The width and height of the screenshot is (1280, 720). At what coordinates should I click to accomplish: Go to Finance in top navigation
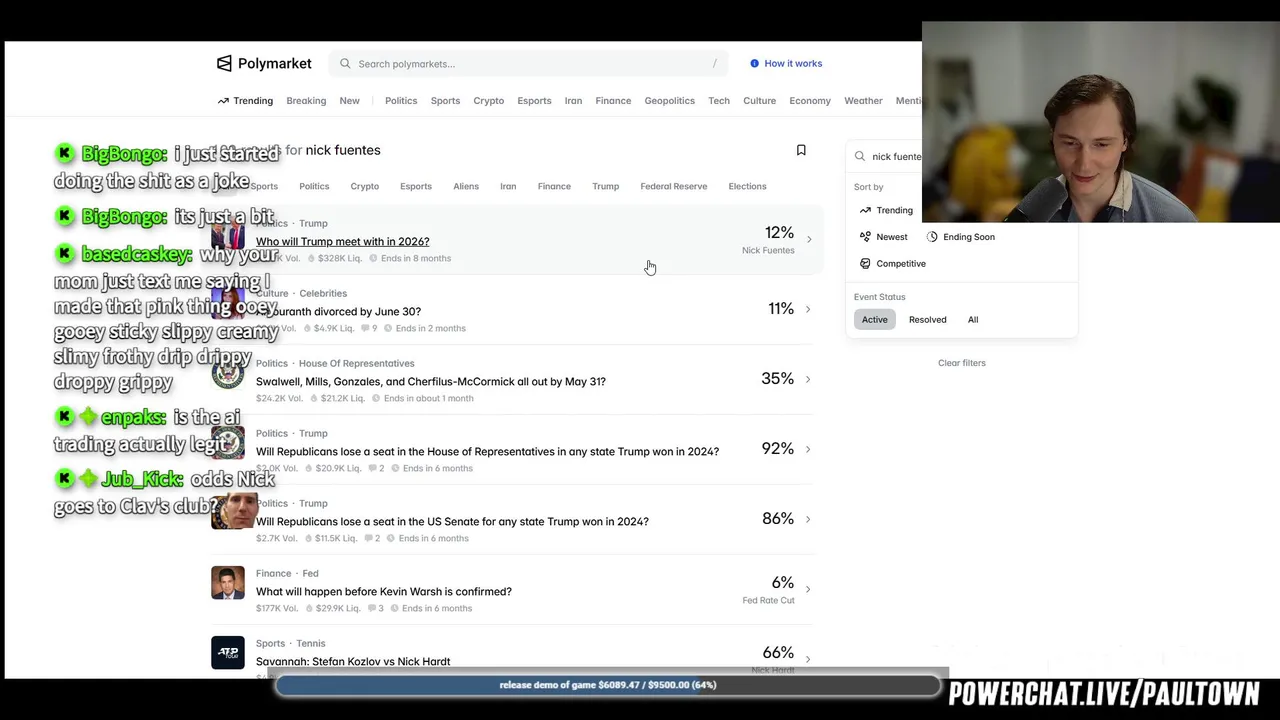(x=613, y=101)
